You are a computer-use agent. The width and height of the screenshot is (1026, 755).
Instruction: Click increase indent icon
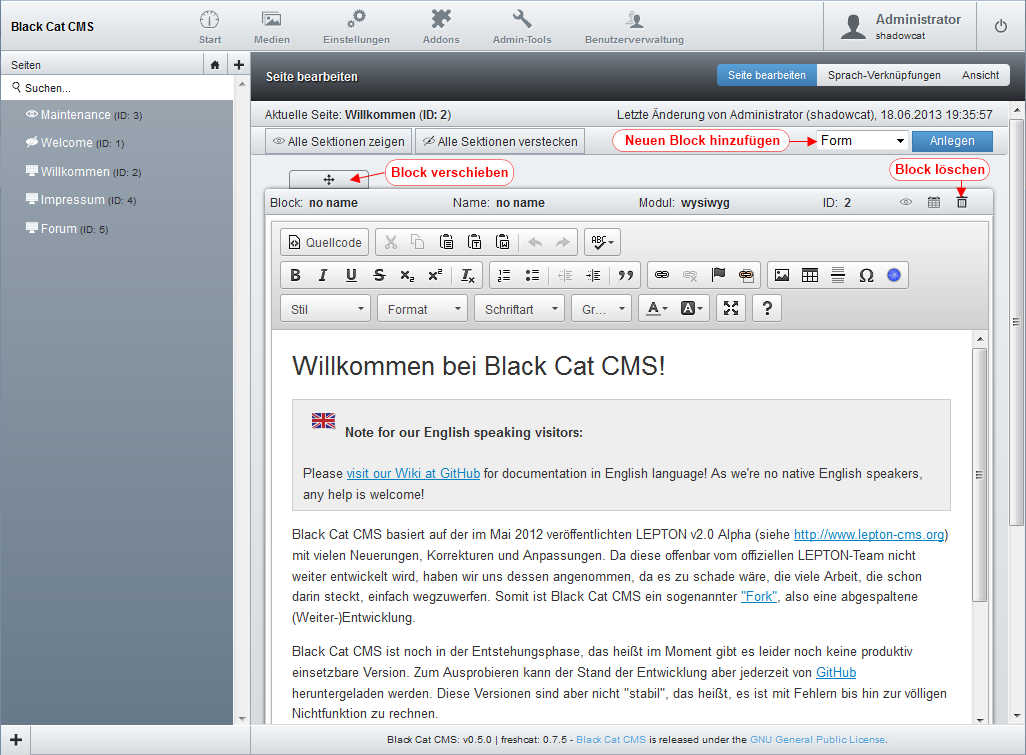click(593, 275)
